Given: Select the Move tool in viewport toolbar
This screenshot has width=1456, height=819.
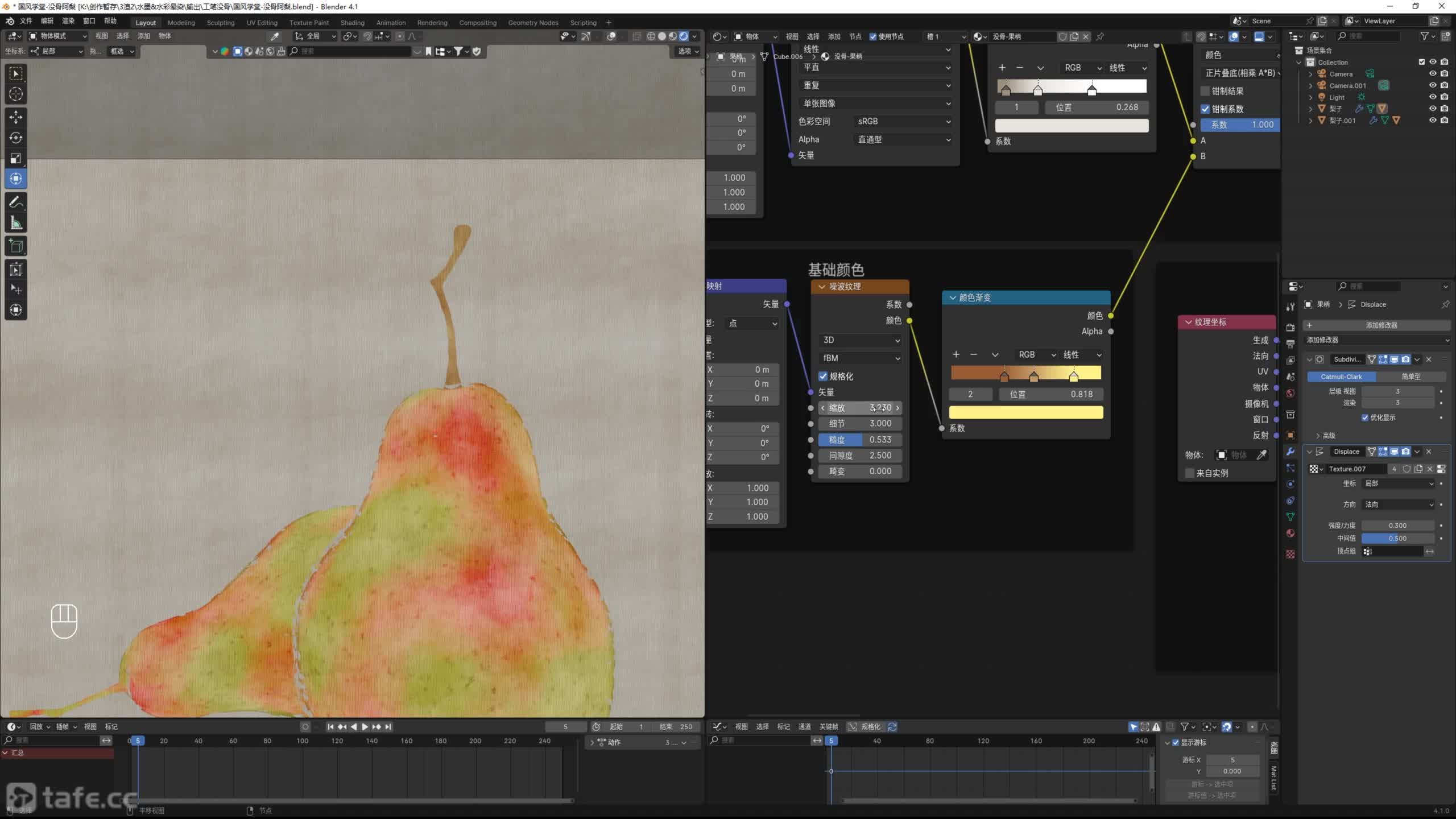Looking at the screenshot, I should click(x=16, y=117).
